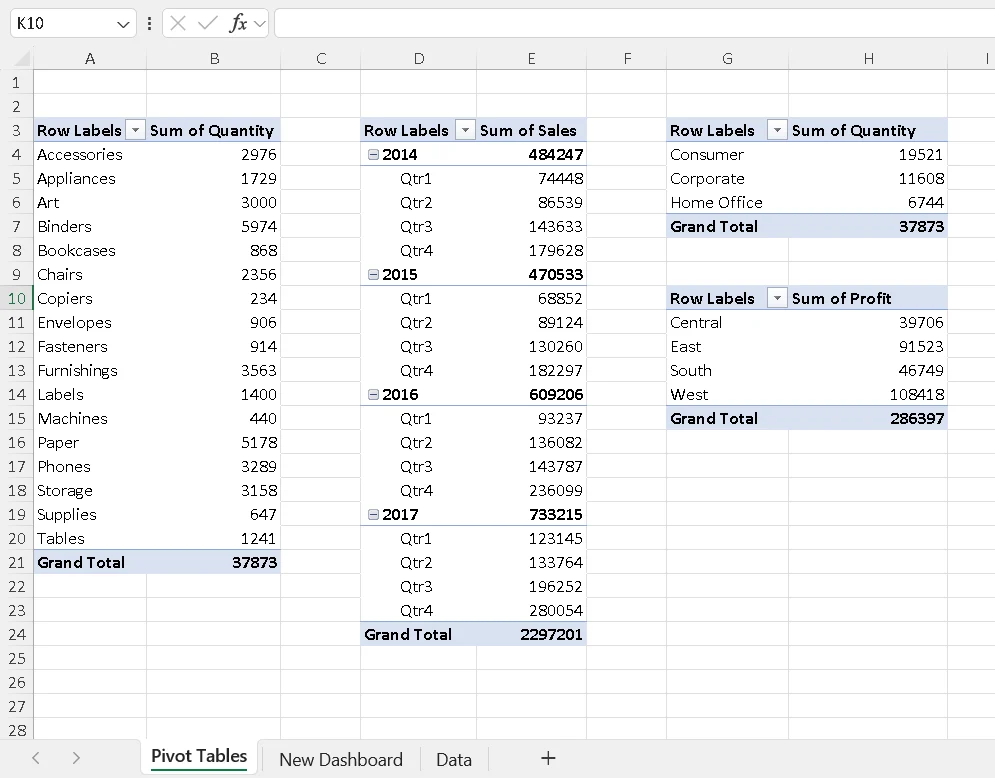Click the Insert Function fx icon
This screenshot has height=778, width=995.
238,23
